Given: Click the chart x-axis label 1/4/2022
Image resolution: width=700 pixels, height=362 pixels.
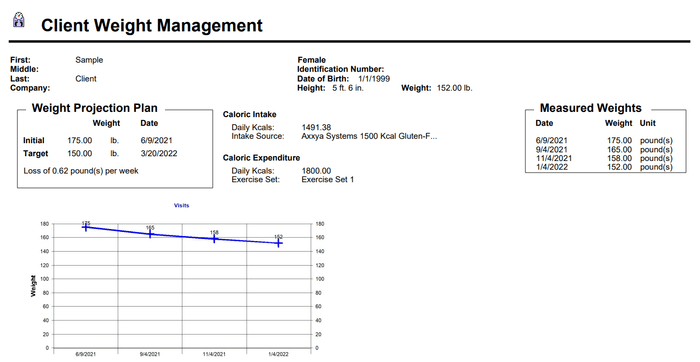Looking at the screenshot, I should (x=279, y=354).
